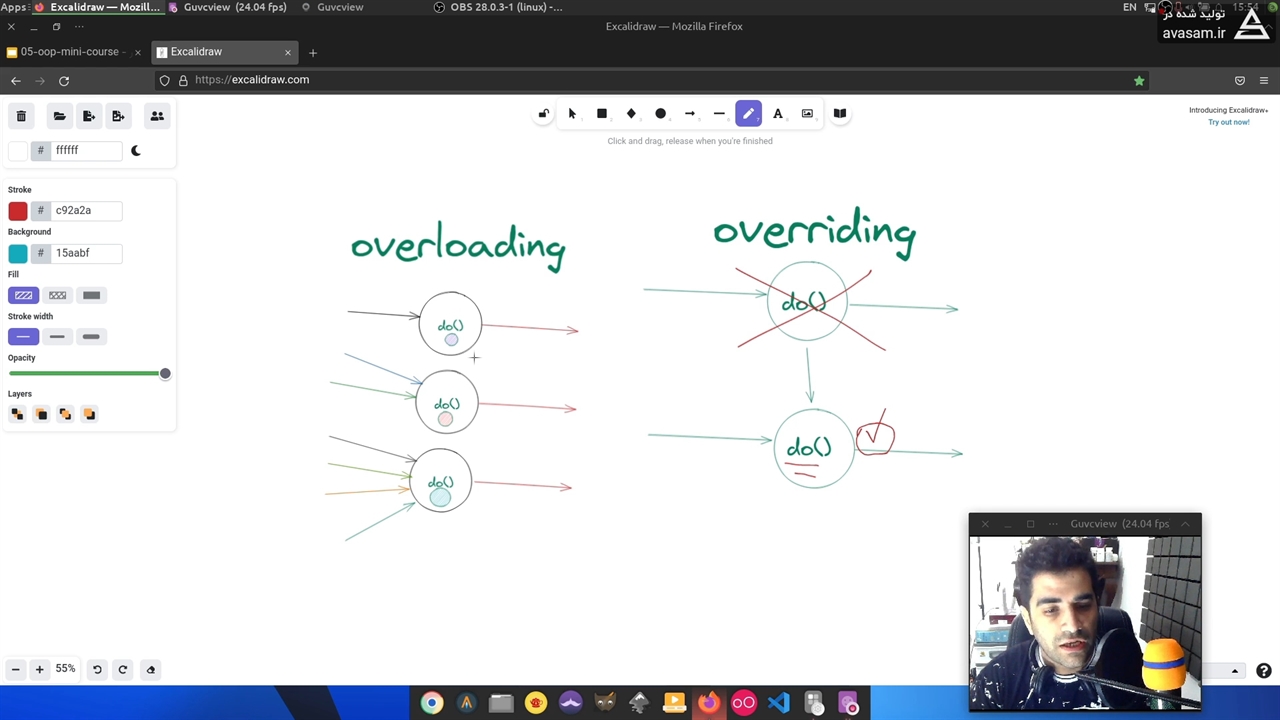The height and width of the screenshot is (720, 1280).
Task: Choose the cross-hatch fill style
Action: (57, 295)
